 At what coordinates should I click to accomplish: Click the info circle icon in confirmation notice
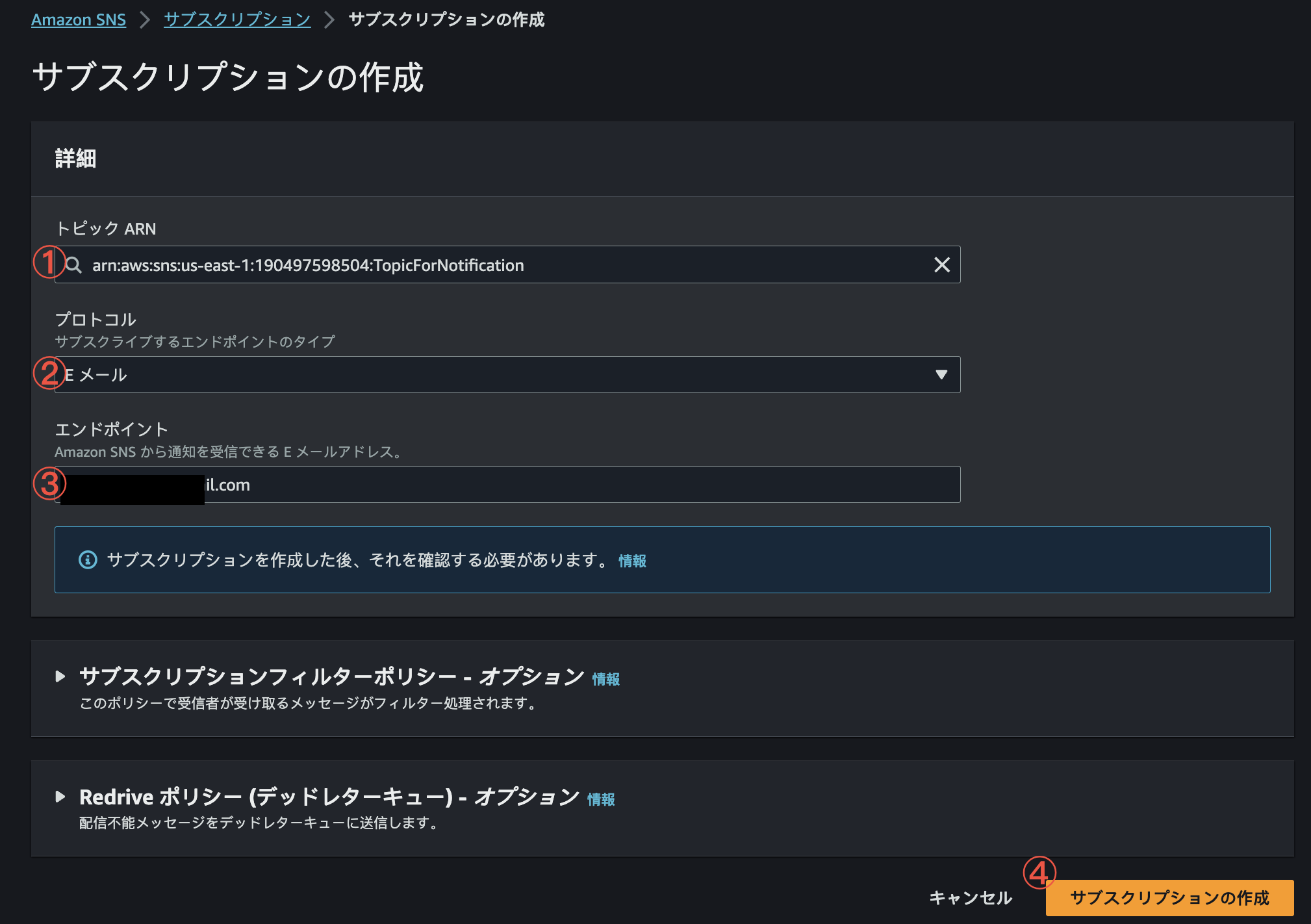point(88,559)
